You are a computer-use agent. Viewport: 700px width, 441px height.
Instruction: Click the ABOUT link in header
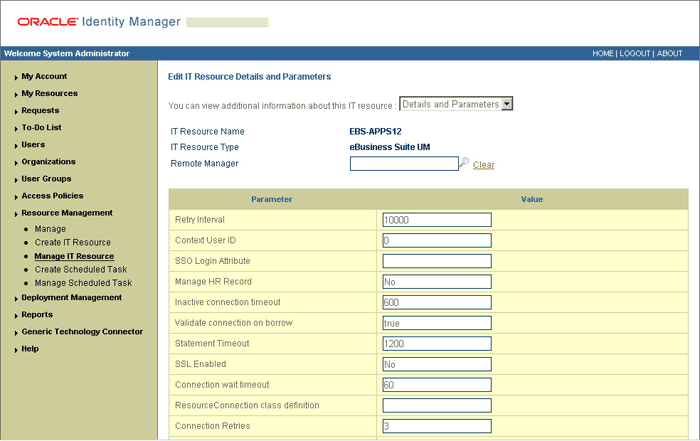669,54
